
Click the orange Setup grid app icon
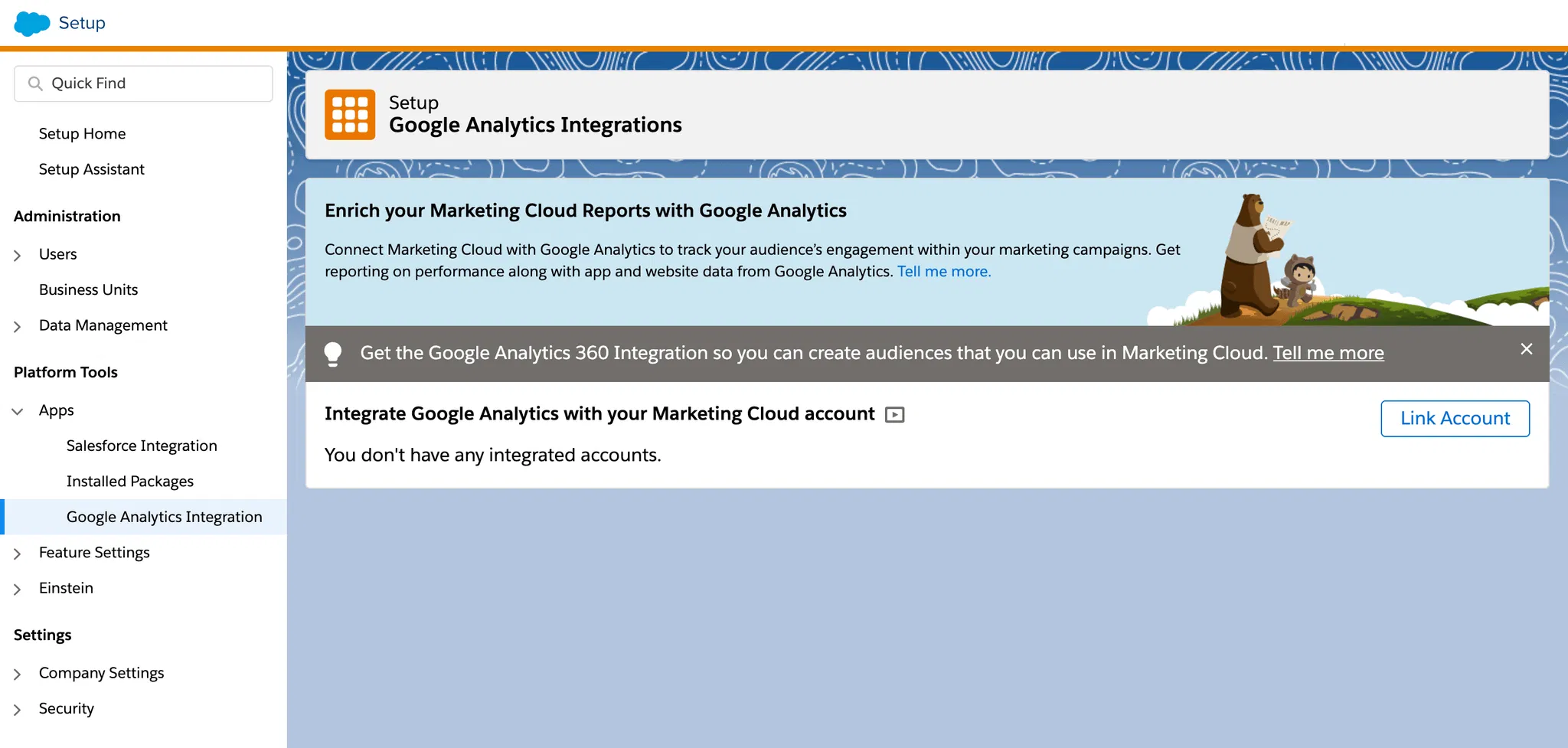pos(350,115)
